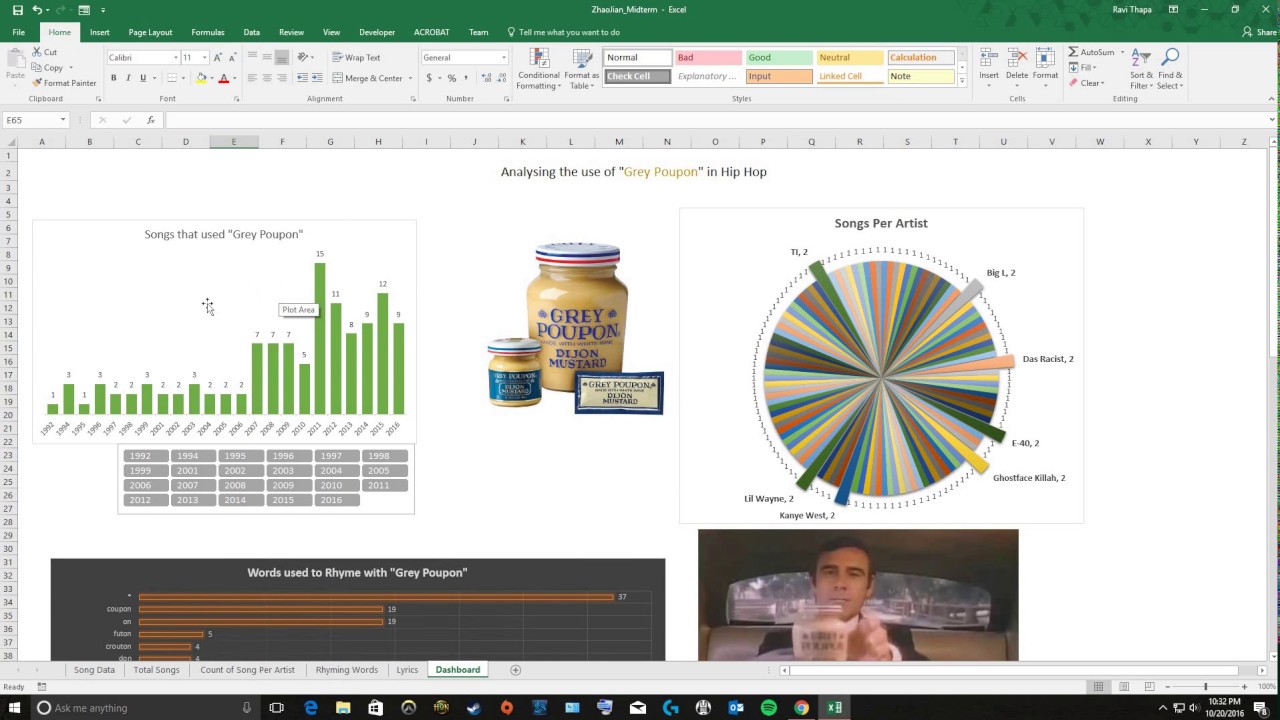
Task: Click Tell me what you want to do
Action: [564, 32]
